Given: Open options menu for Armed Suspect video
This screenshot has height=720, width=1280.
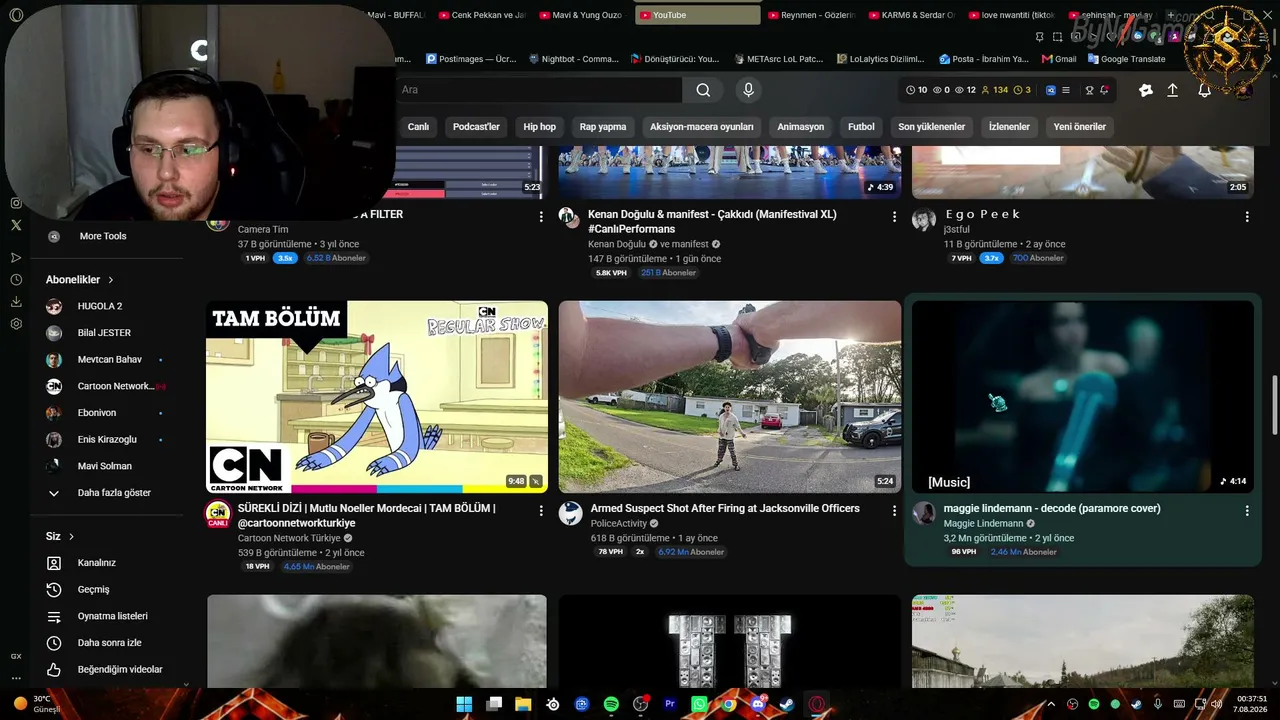Looking at the screenshot, I should click(894, 510).
